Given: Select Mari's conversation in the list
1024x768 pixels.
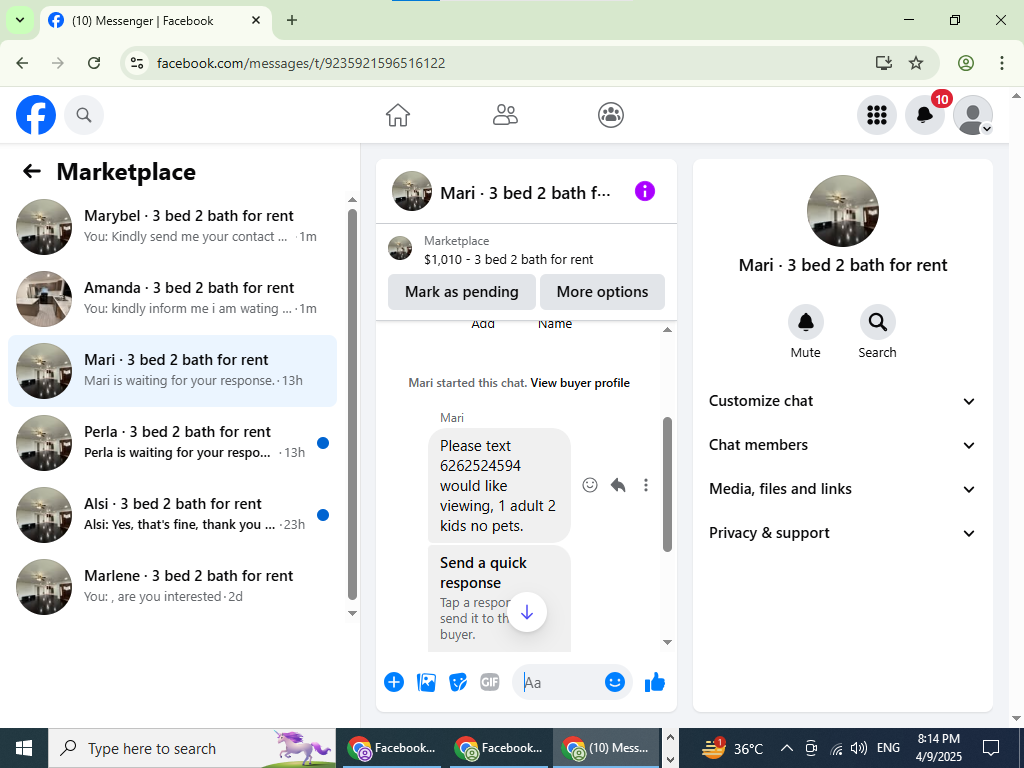Looking at the screenshot, I should 172,370.
